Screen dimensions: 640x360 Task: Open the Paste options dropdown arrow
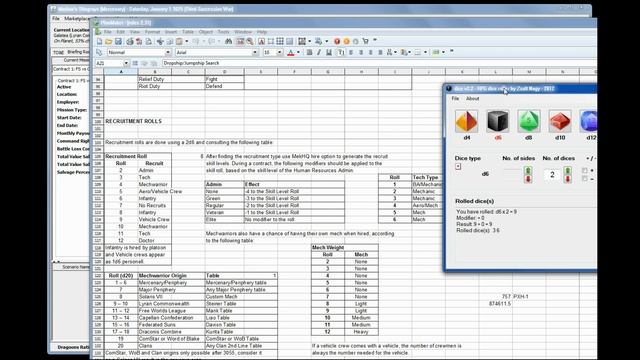point(187,41)
